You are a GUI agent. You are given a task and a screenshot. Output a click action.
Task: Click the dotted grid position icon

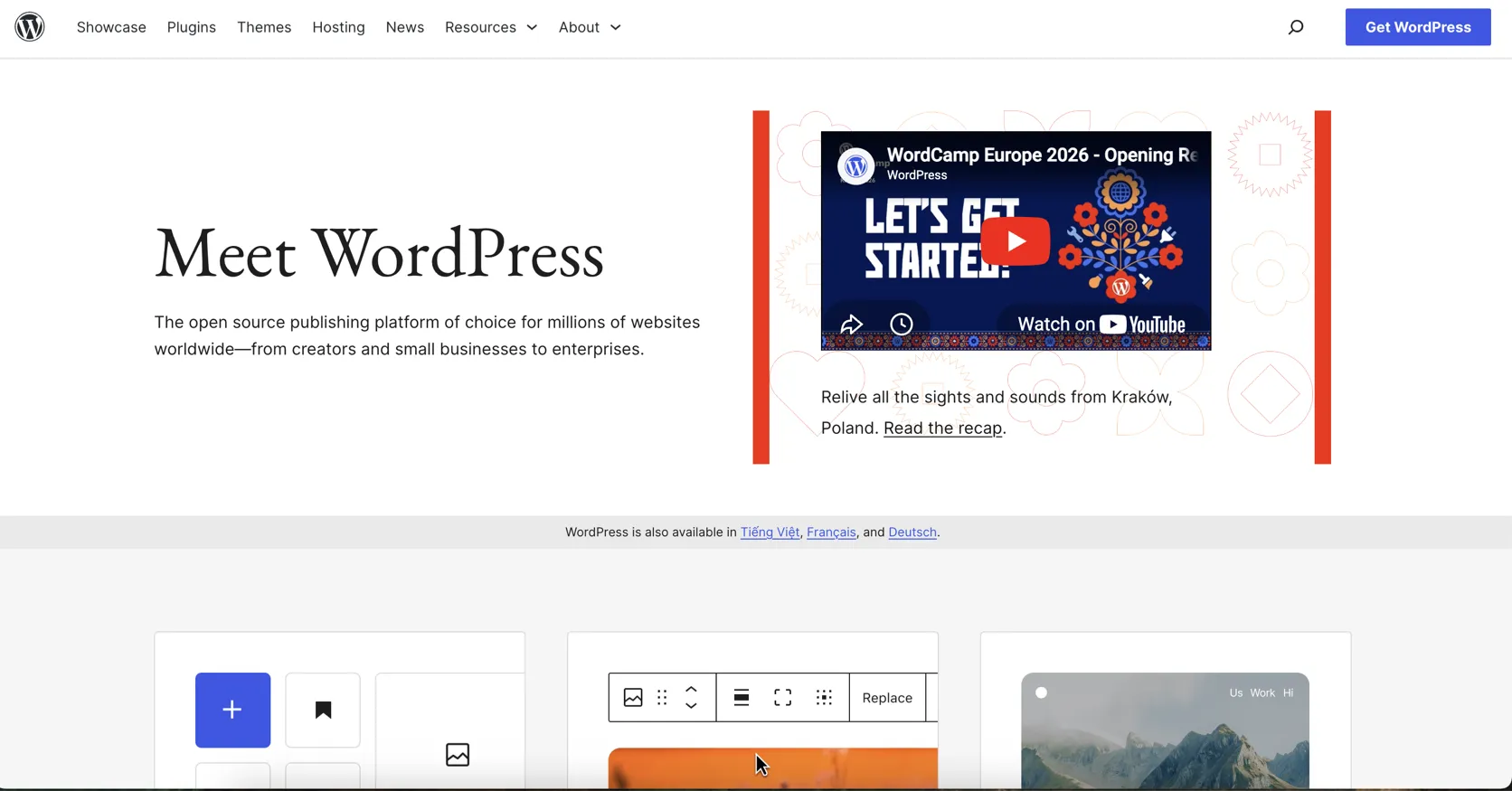point(824,698)
